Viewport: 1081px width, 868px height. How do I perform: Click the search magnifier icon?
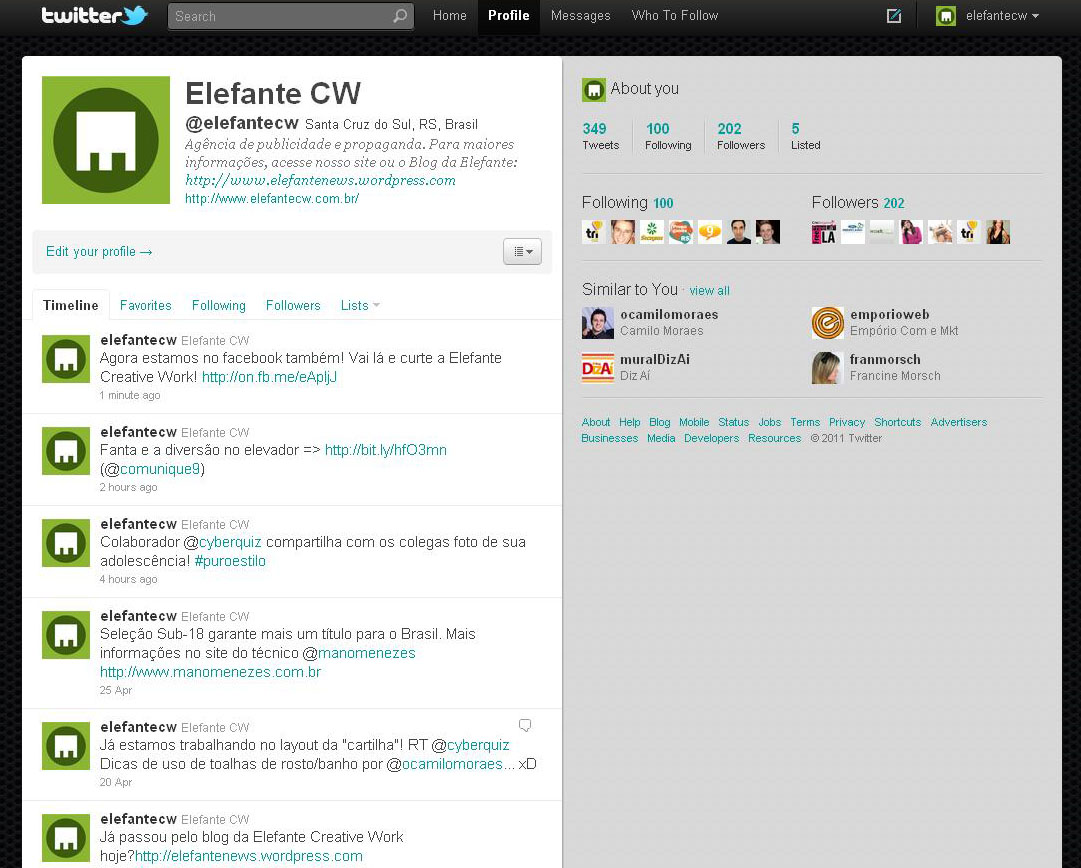(x=400, y=16)
